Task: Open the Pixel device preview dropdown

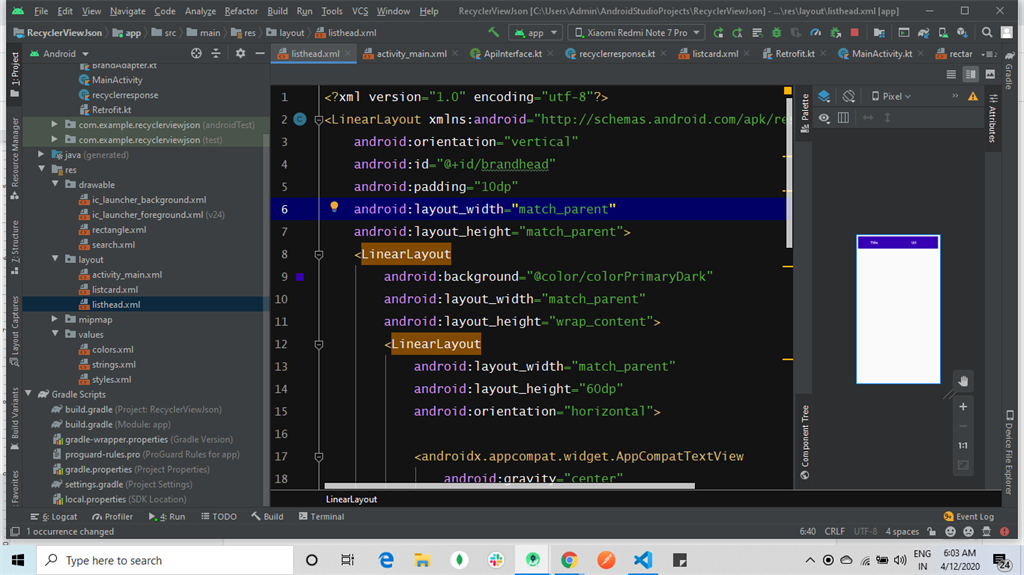Action: (x=890, y=96)
